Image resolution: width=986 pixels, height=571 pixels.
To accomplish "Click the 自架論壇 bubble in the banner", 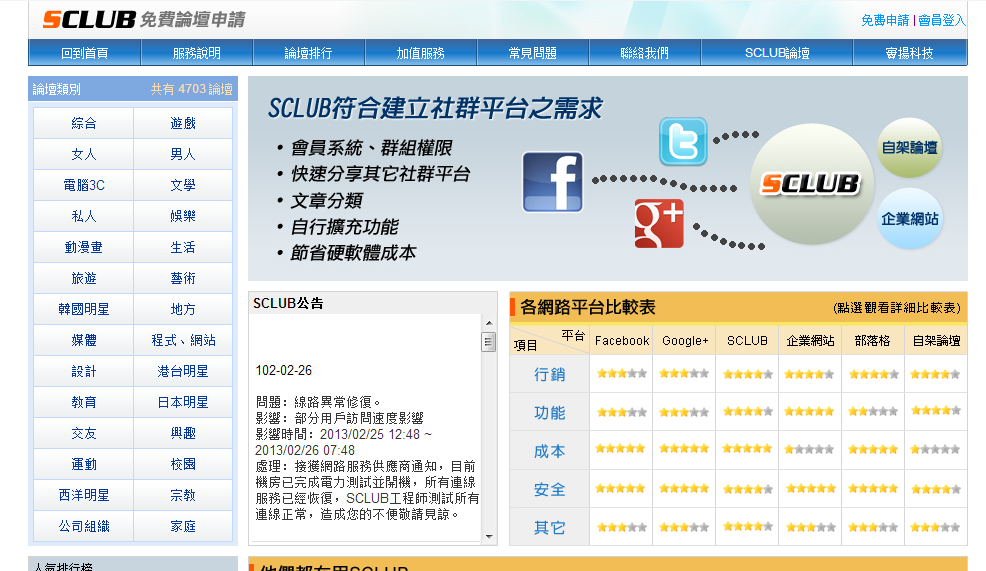I will [x=909, y=148].
